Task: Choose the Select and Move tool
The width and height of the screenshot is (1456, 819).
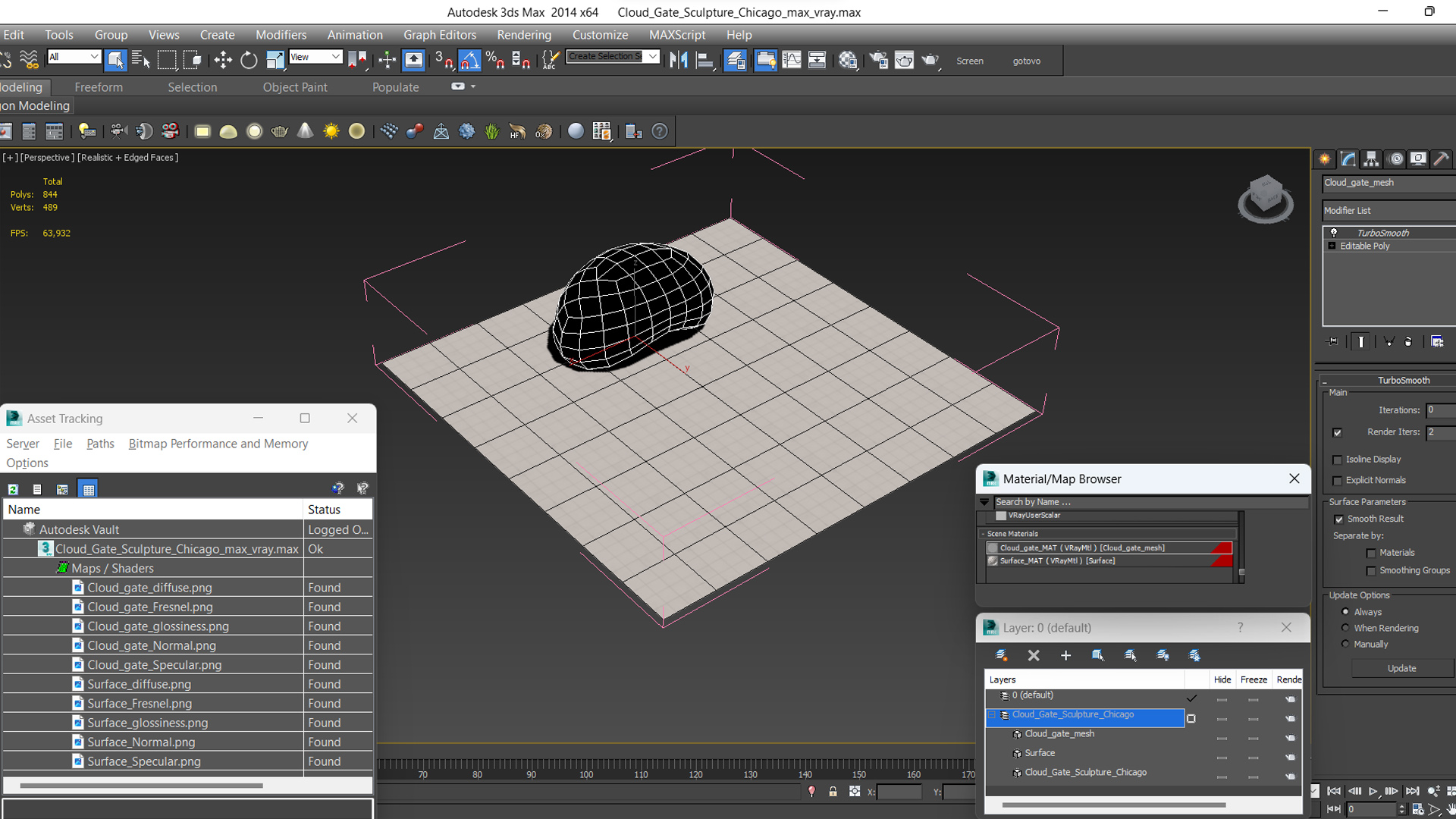Action: pos(223,60)
